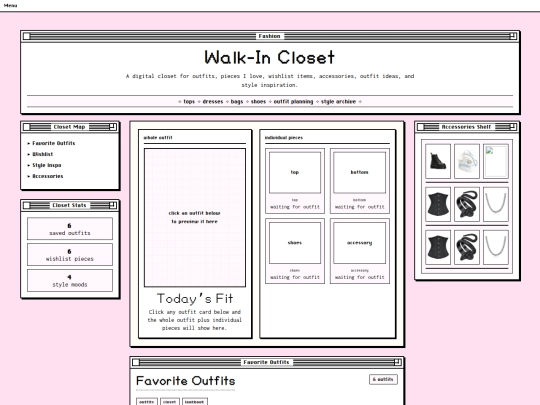Click the 'shoes' piece slot
Screen dimensions: 540x405
click(x=295, y=251)
